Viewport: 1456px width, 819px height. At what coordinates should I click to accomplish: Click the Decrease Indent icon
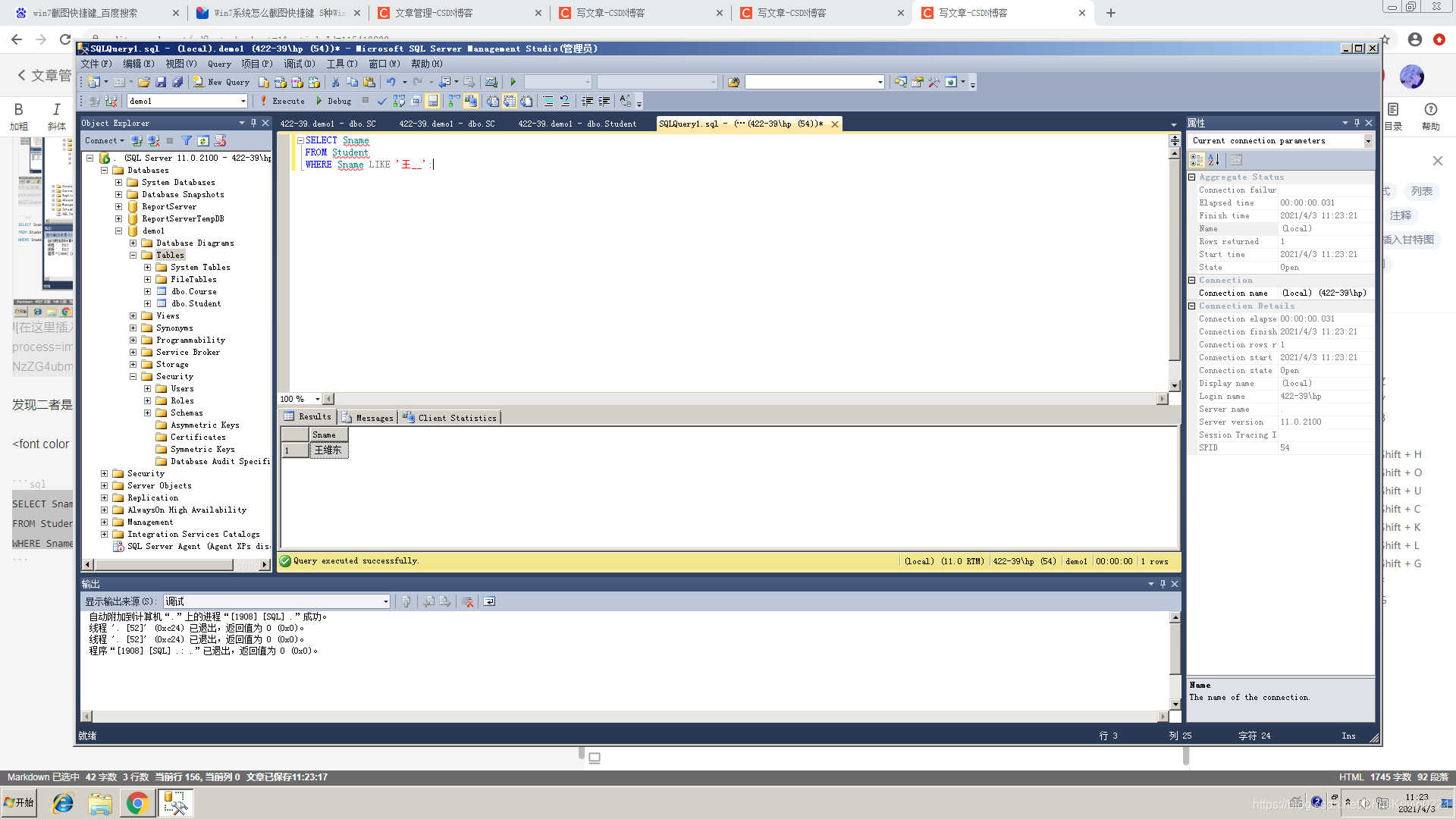[x=587, y=101]
